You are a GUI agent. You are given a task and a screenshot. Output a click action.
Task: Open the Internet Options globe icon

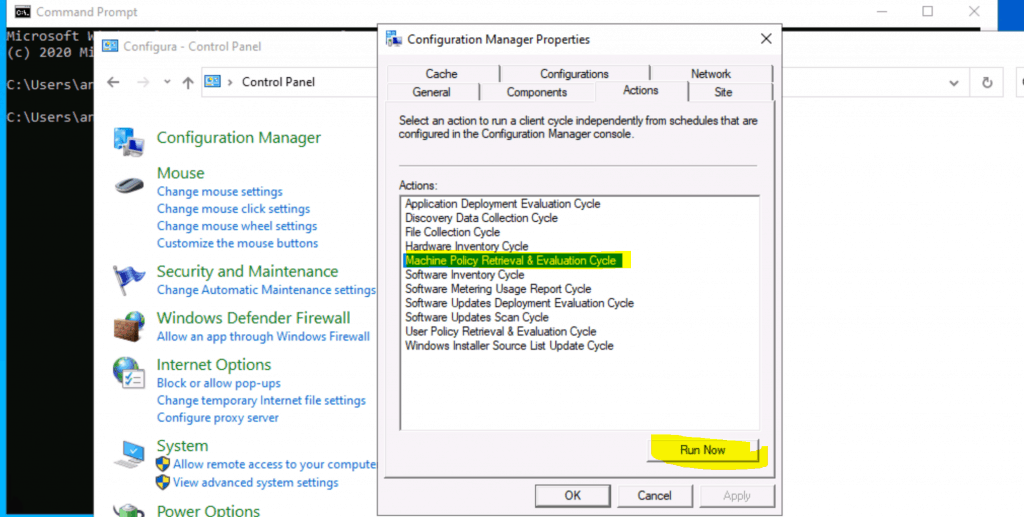(129, 373)
